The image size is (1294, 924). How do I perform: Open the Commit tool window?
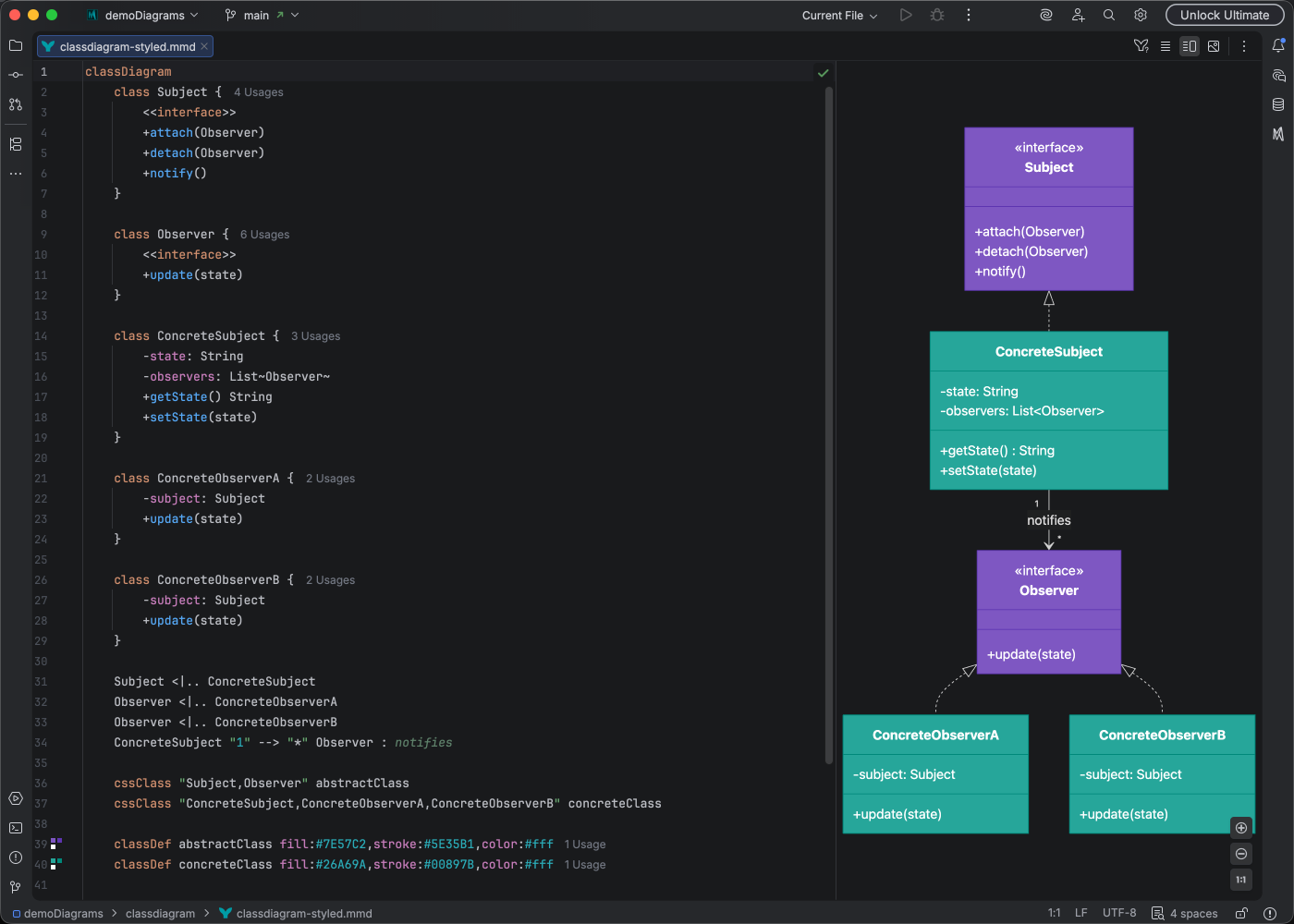tap(16, 75)
